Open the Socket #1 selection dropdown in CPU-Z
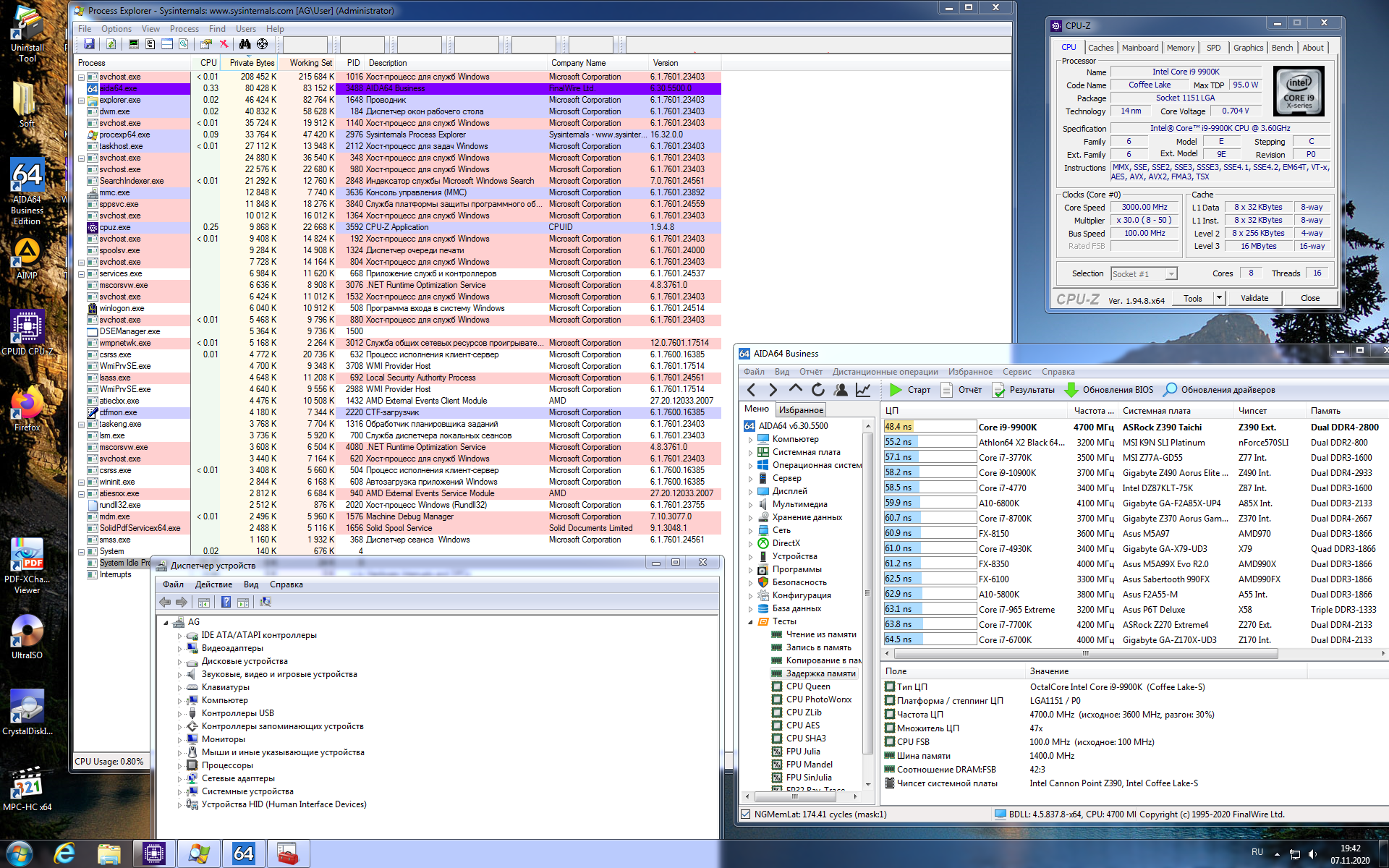Image resolution: width=1389 pixels, height=868 pixels. point(1171,274)
